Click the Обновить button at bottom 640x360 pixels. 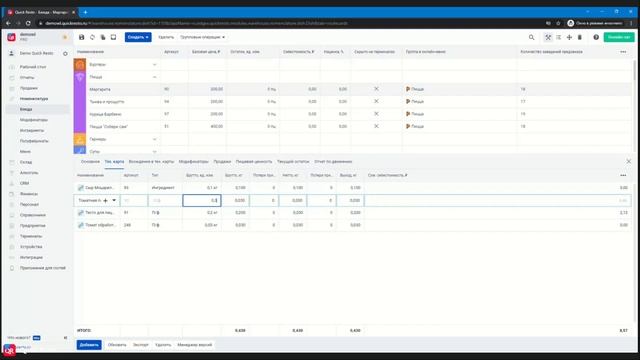coord(117,345)
